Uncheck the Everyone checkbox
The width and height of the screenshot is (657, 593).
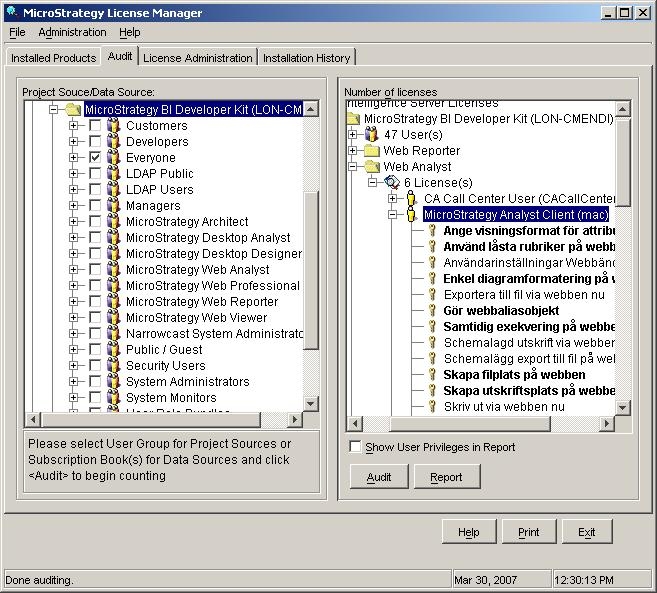click(95, 157)
